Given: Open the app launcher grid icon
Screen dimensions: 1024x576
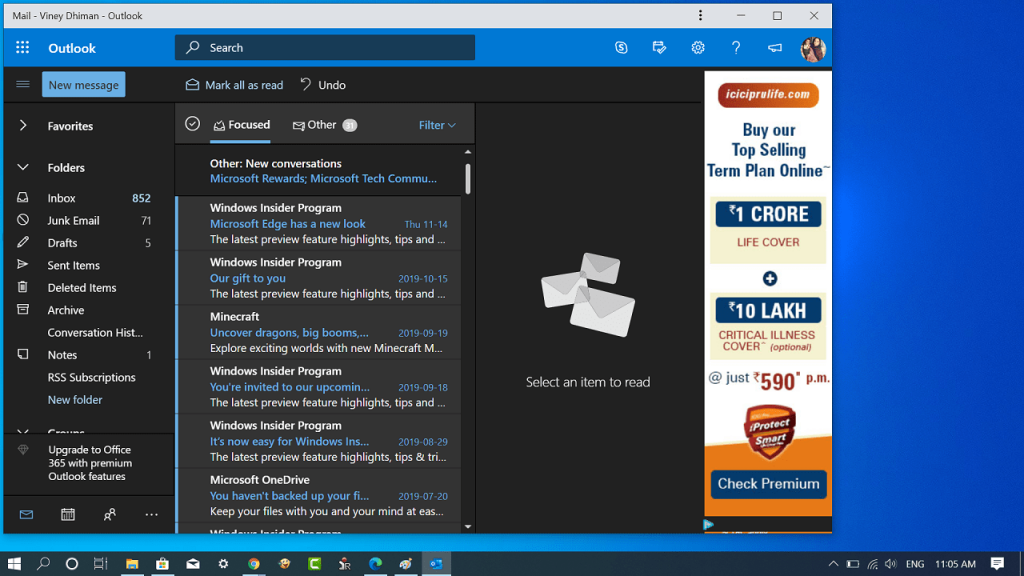Looking at the screenshot, I should 22,48.
